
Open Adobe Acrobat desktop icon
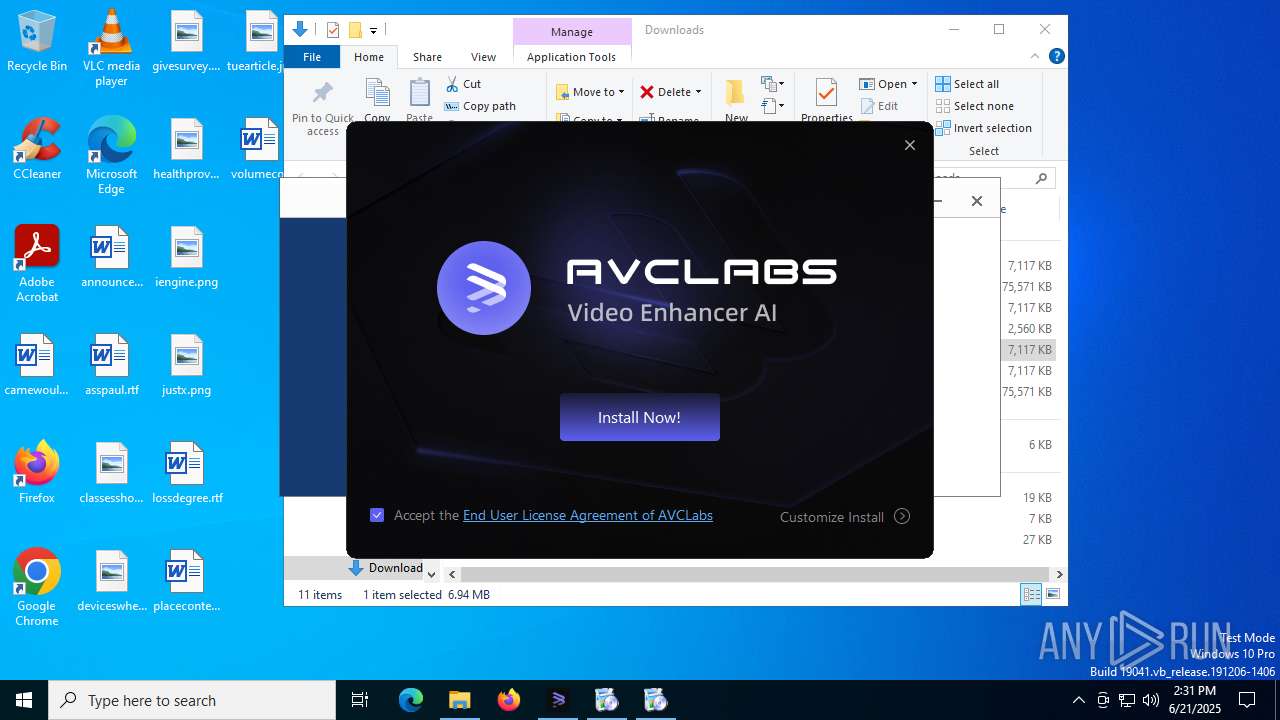tap(37, 264)
